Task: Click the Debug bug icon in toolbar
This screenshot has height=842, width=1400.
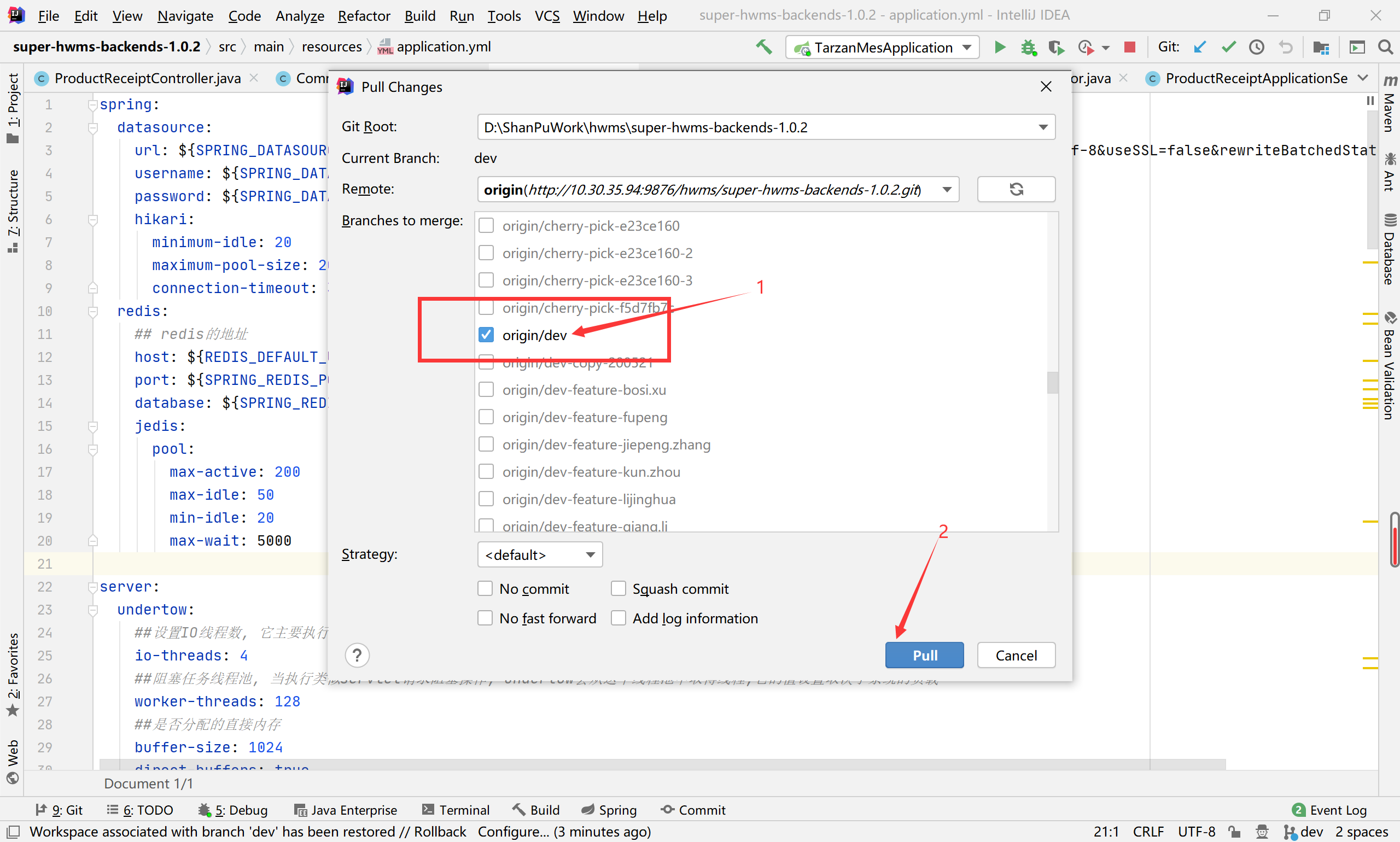Action: click(x=1028, y=47)
